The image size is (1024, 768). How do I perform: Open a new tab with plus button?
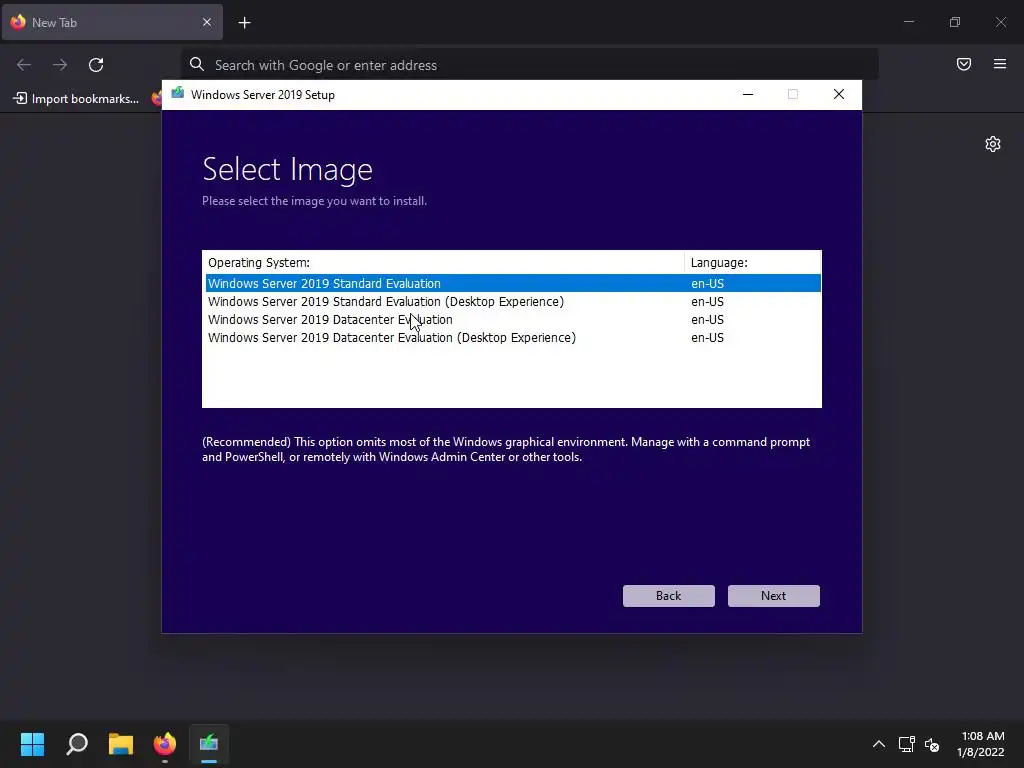pos(244,23)
